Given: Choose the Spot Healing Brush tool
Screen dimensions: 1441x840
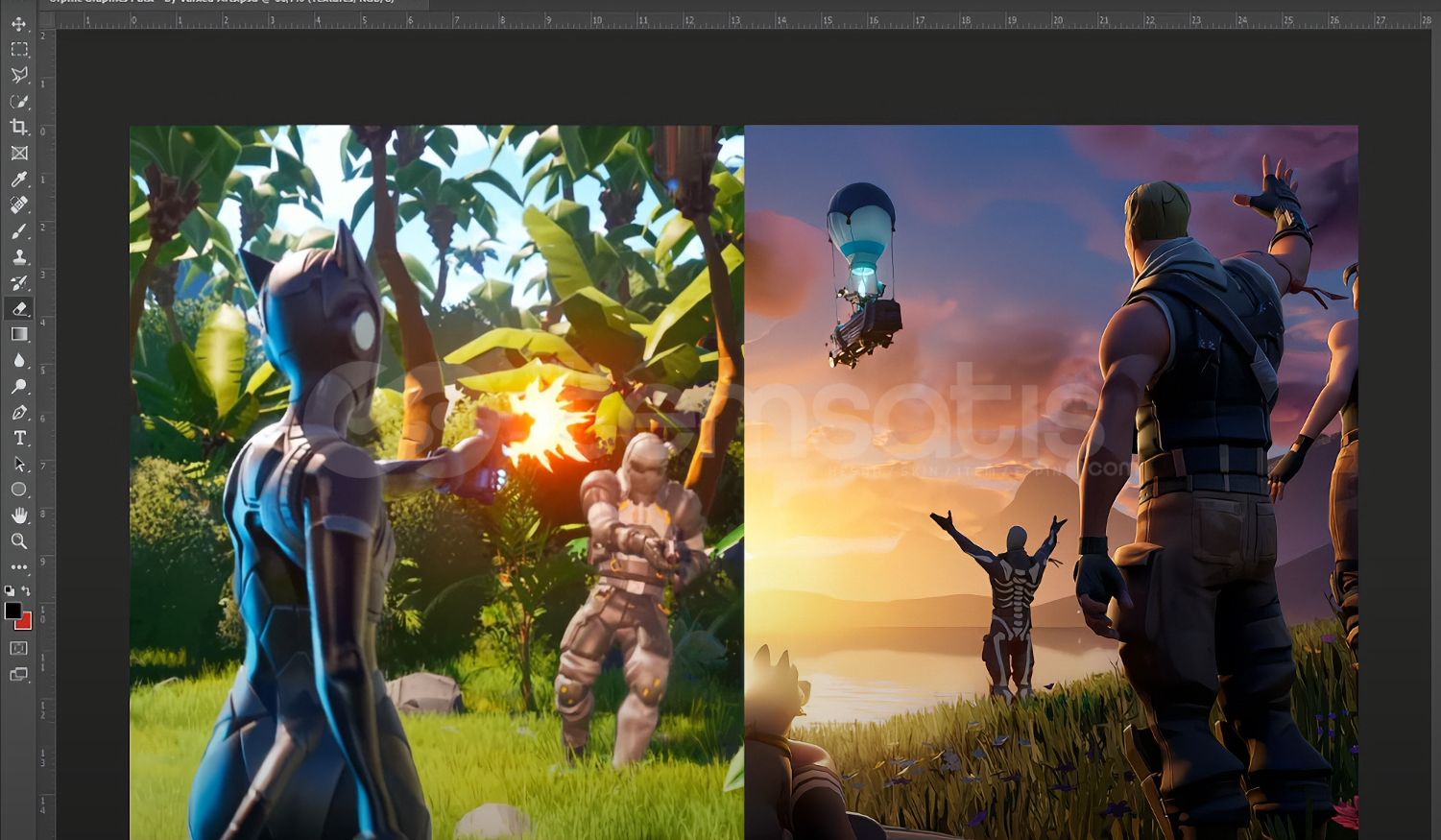Looking at the screenshot, I should click(19, 204).
